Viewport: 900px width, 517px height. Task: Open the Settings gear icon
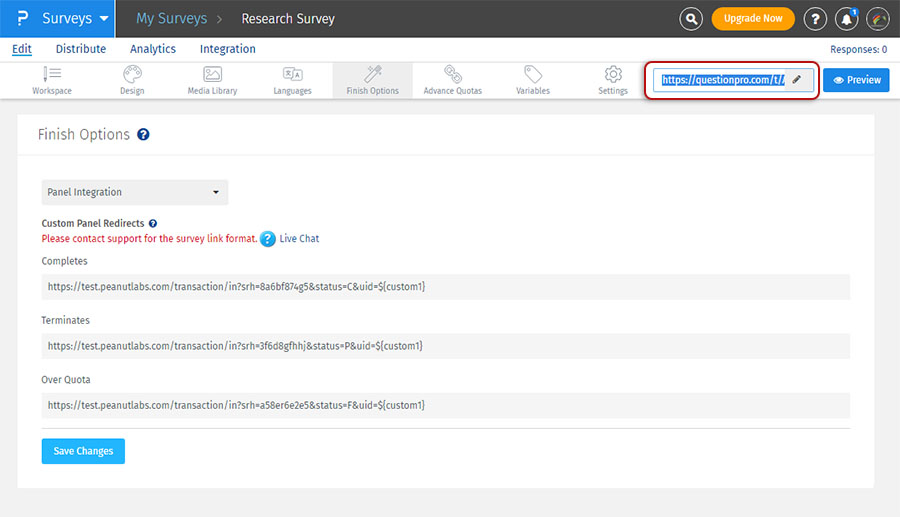[613, 75]
